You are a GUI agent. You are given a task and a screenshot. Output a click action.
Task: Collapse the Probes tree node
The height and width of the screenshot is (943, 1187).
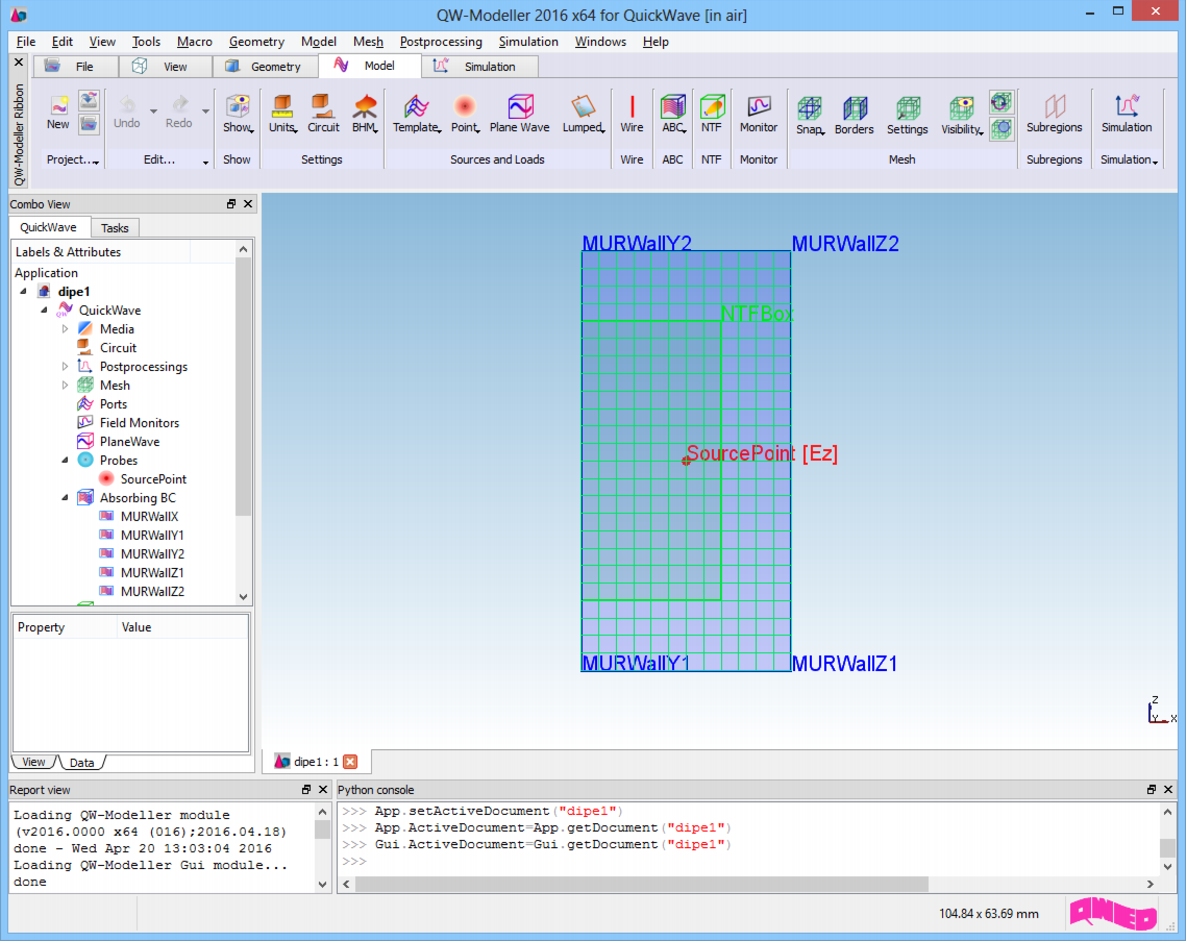[65, 460]
